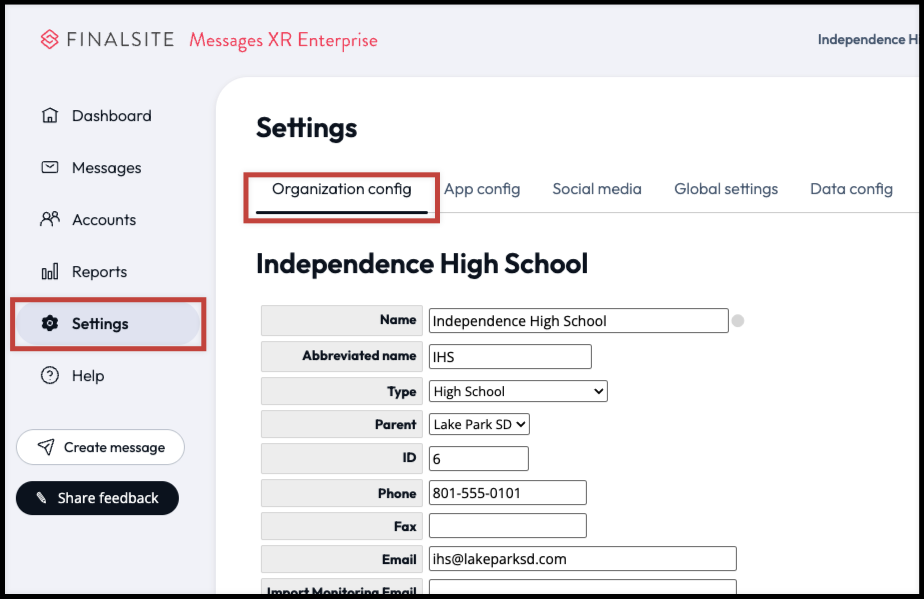Screen dimensions: 924x599
Task: Open the Parent dropdown showing Lake Park SD
Action: point(478,424)
